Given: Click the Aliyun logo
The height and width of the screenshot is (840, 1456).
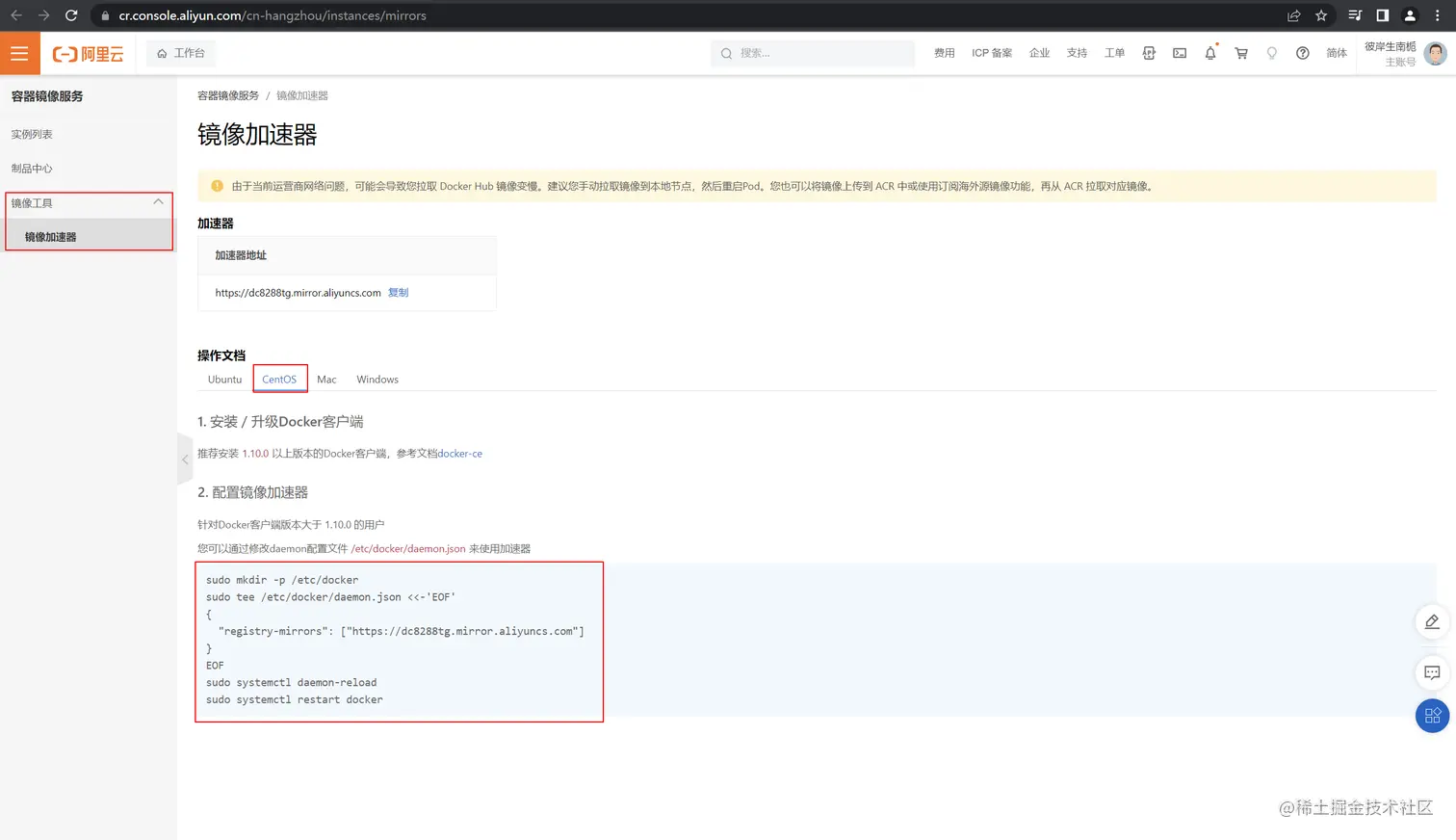Looking at the screenshot, I should click(x=88, y=54).
